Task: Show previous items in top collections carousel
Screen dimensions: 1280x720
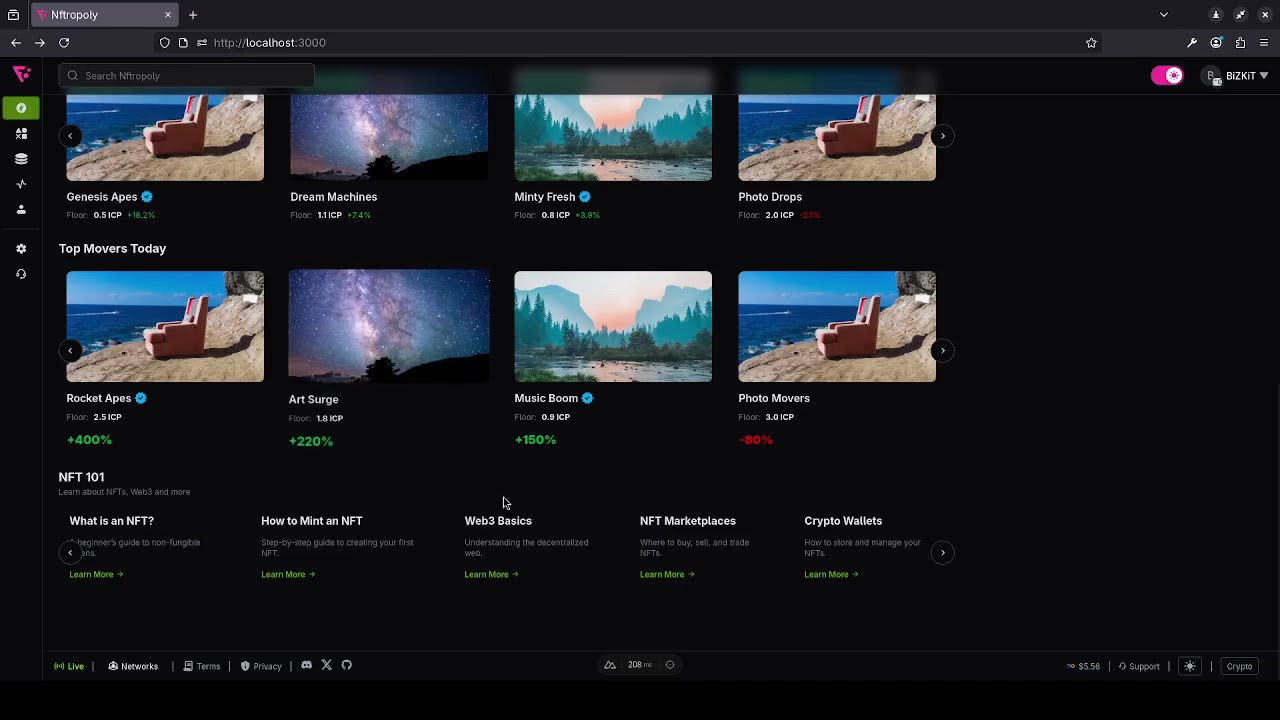Action: coord(70,136)
